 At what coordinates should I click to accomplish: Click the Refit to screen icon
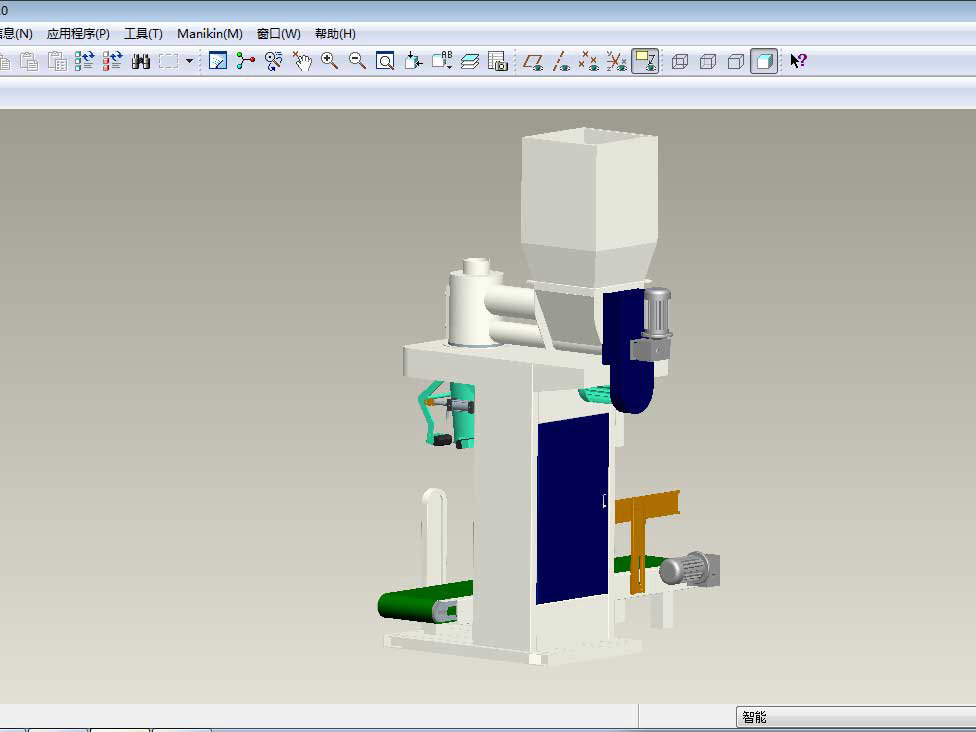tap(385, 61)
